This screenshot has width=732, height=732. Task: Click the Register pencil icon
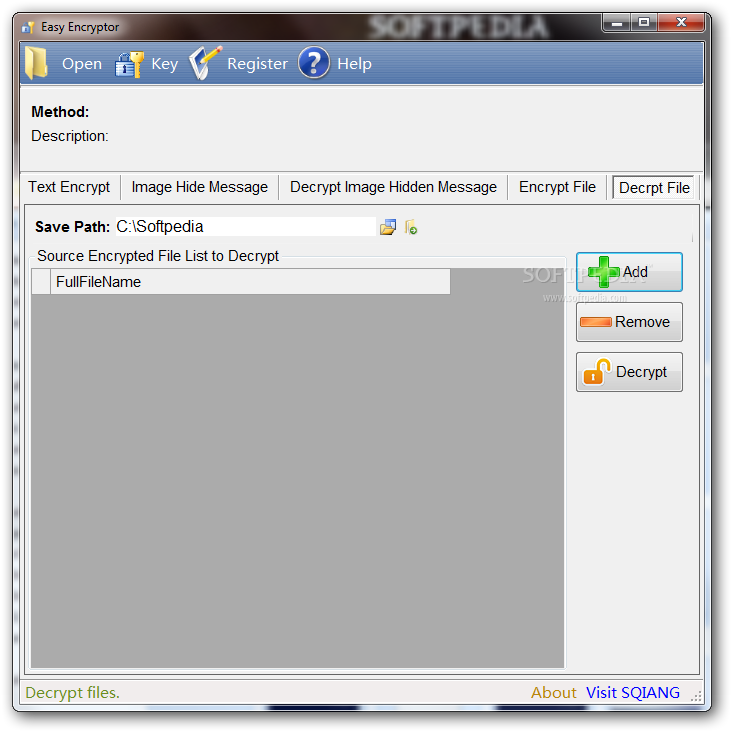tap(204, 63)
